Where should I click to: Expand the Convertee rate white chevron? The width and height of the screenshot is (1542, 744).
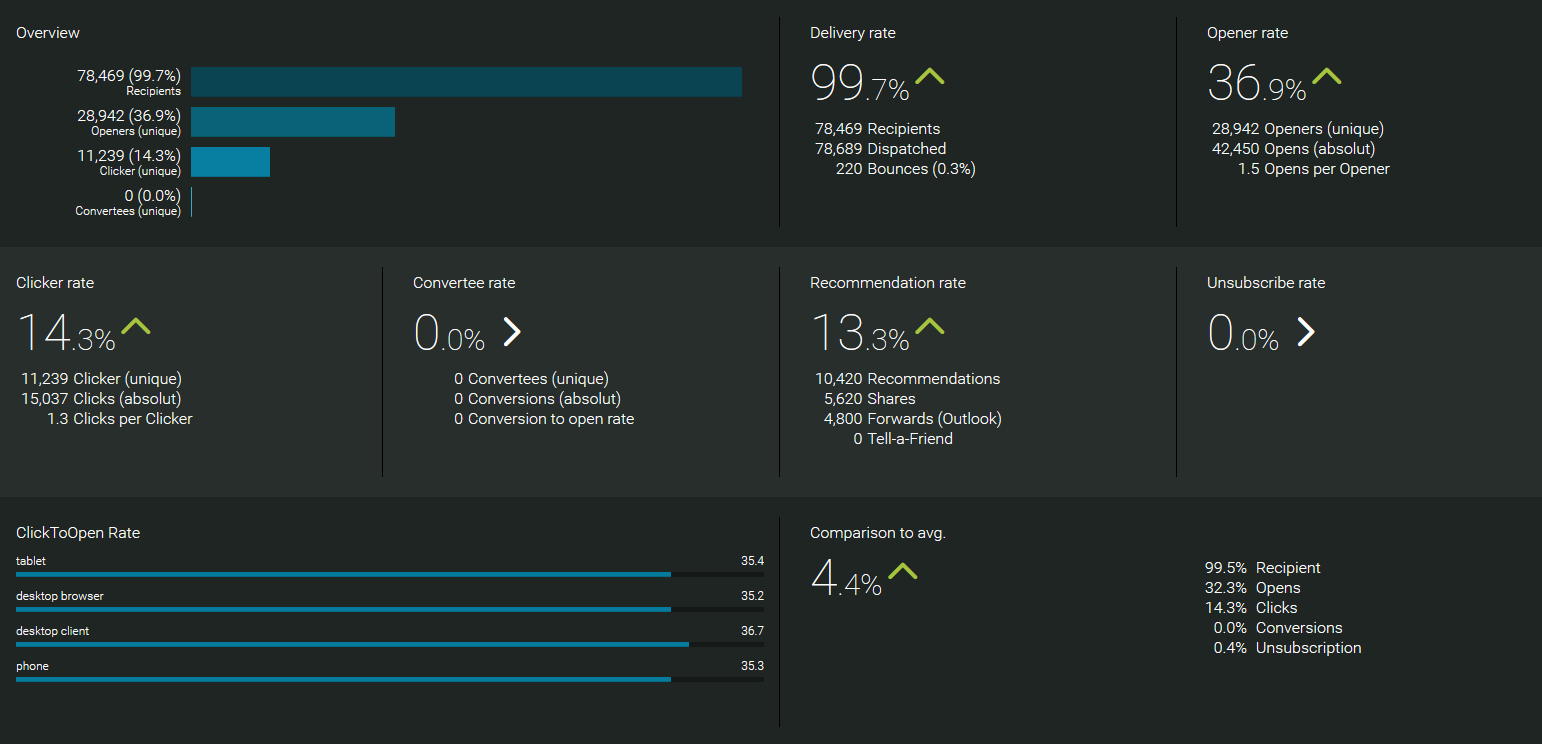511,331
